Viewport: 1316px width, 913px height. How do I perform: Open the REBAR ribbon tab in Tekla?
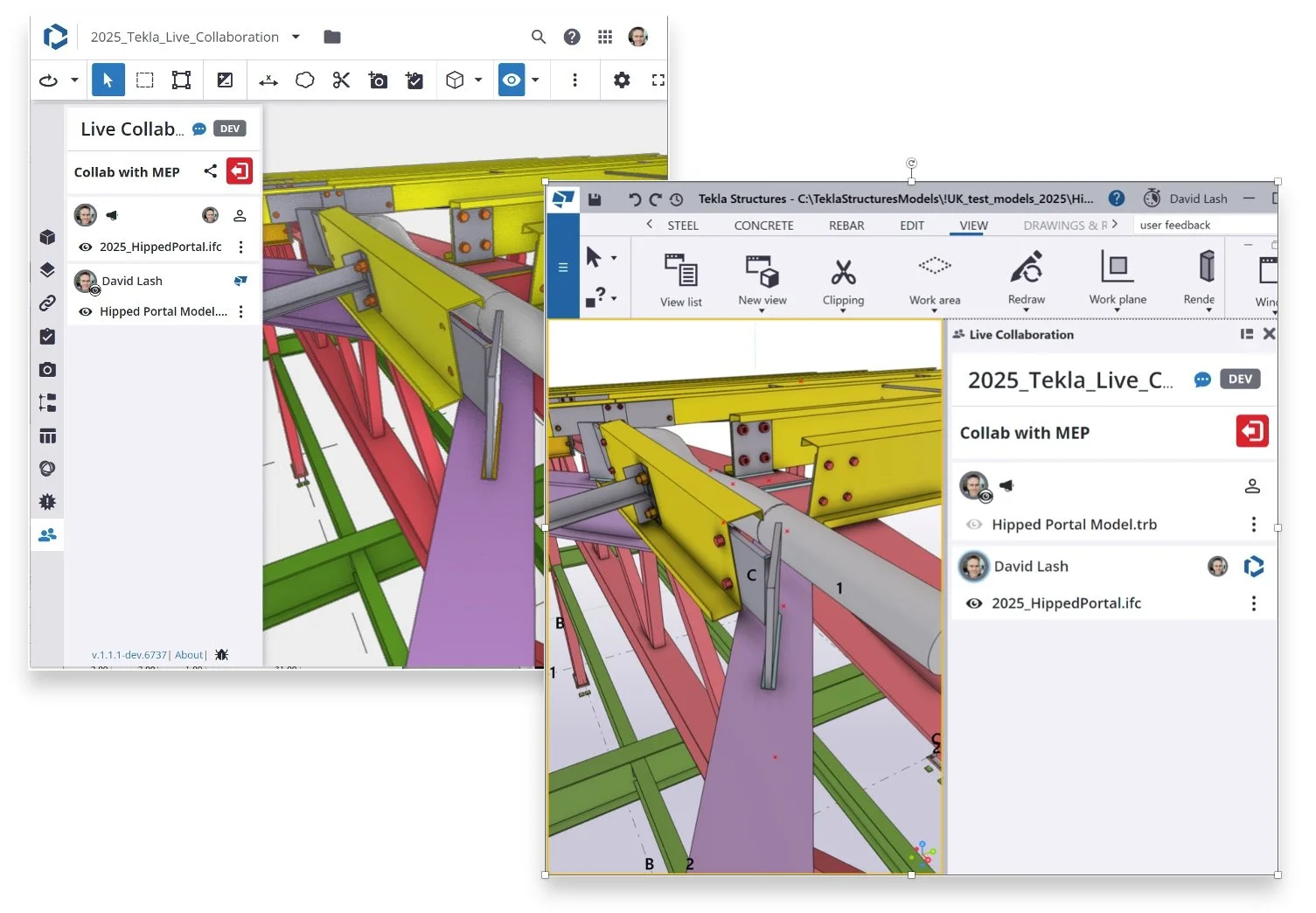click(846, 226)
